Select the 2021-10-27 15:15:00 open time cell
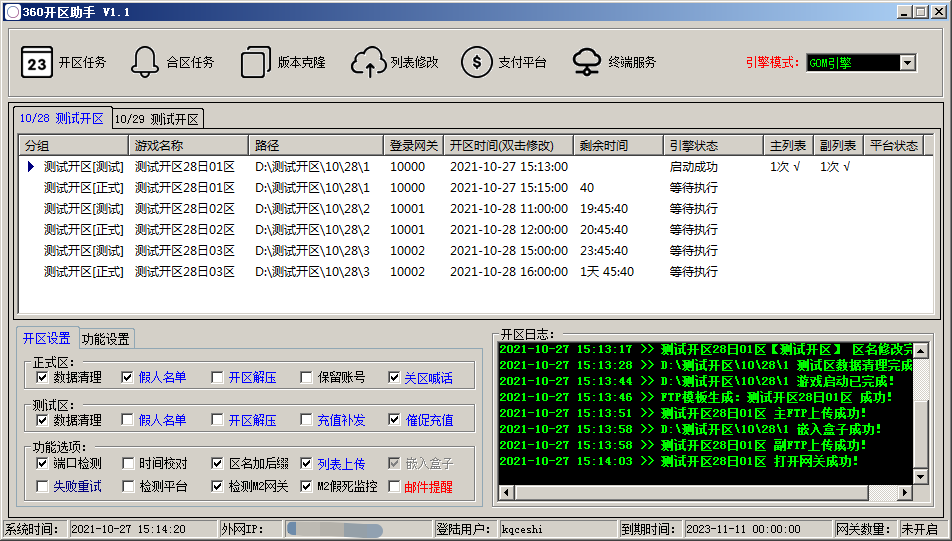This screenshot has height=541, width=952. click(509, 188)
